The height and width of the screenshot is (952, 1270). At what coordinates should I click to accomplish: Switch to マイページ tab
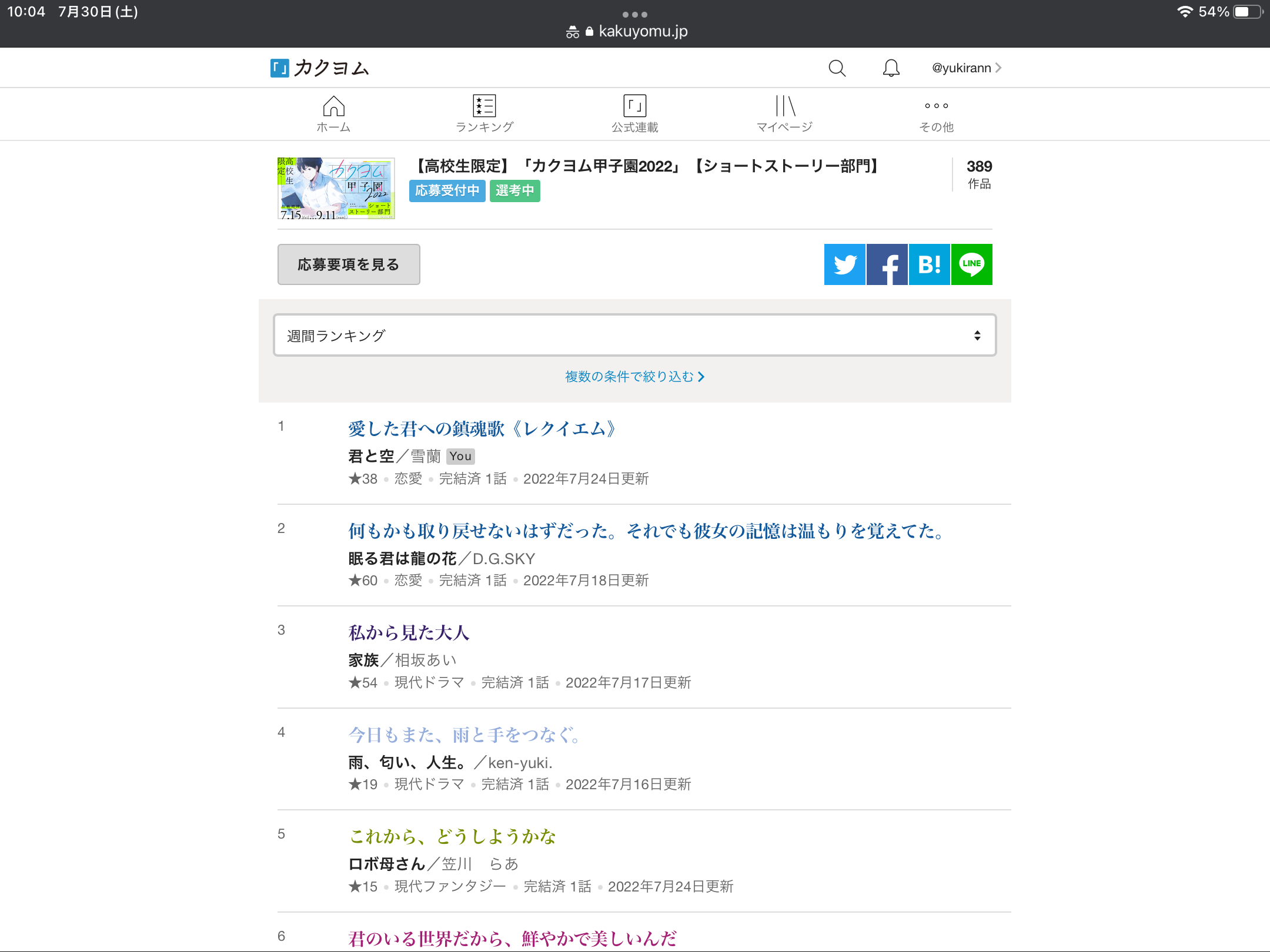pos(784,114)
